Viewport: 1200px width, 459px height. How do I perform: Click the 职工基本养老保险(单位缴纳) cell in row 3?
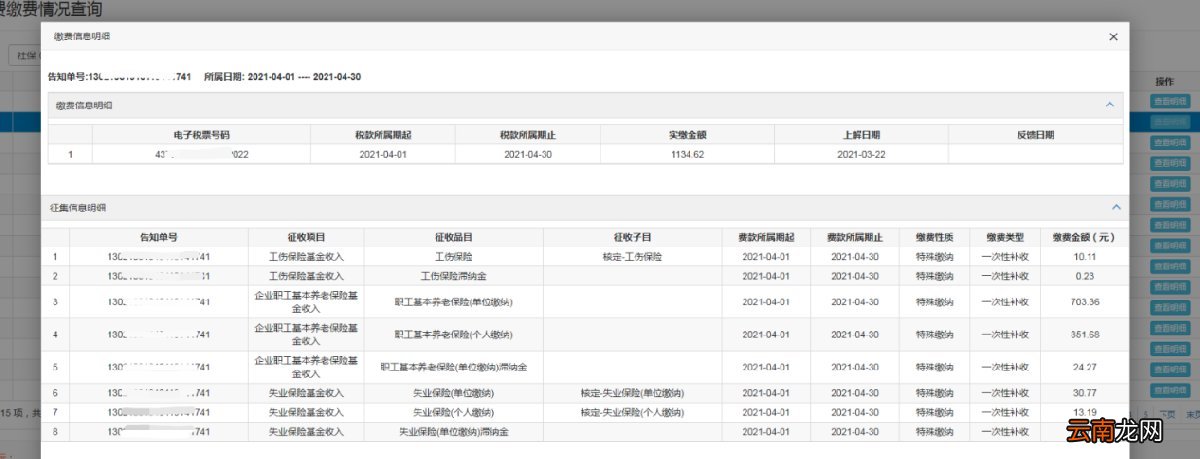453,302
